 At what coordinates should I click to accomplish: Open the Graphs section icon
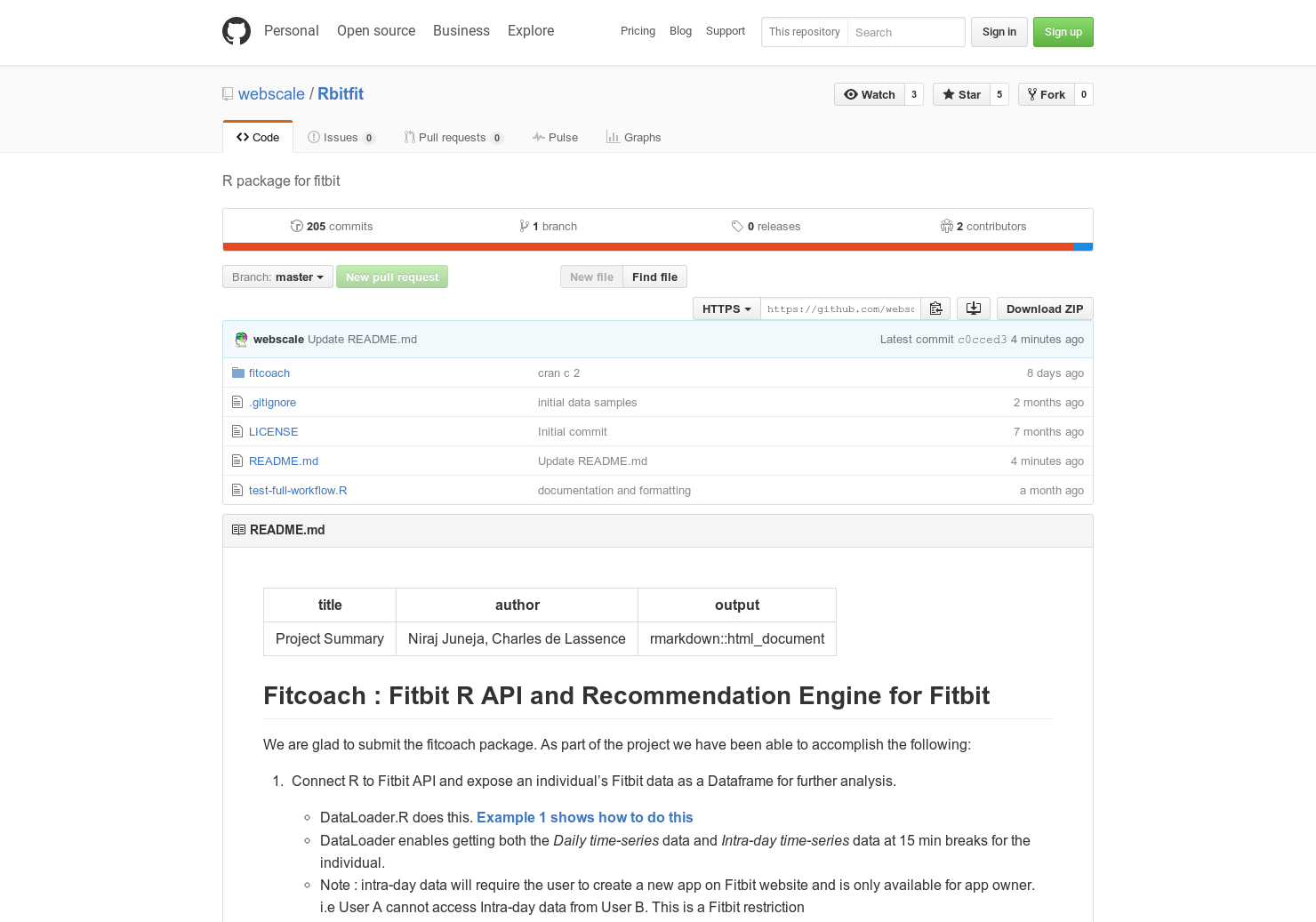pos(613,137)
